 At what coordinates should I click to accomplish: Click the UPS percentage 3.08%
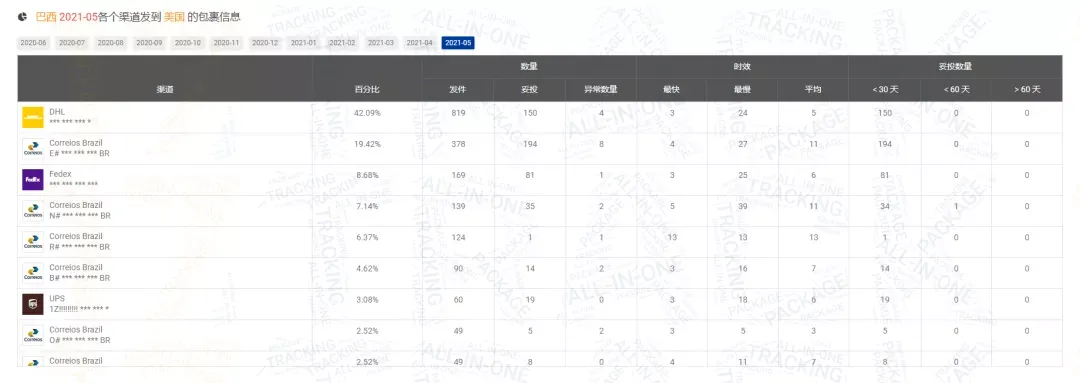point(367,299)
